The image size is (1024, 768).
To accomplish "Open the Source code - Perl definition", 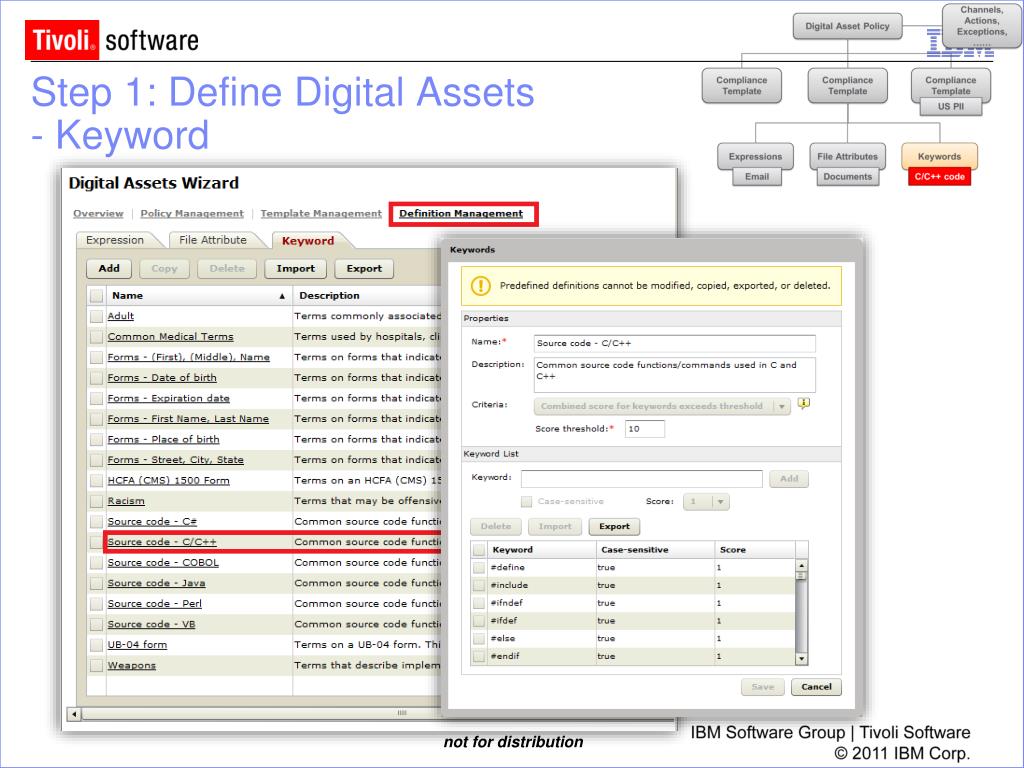I will (155, 604).
